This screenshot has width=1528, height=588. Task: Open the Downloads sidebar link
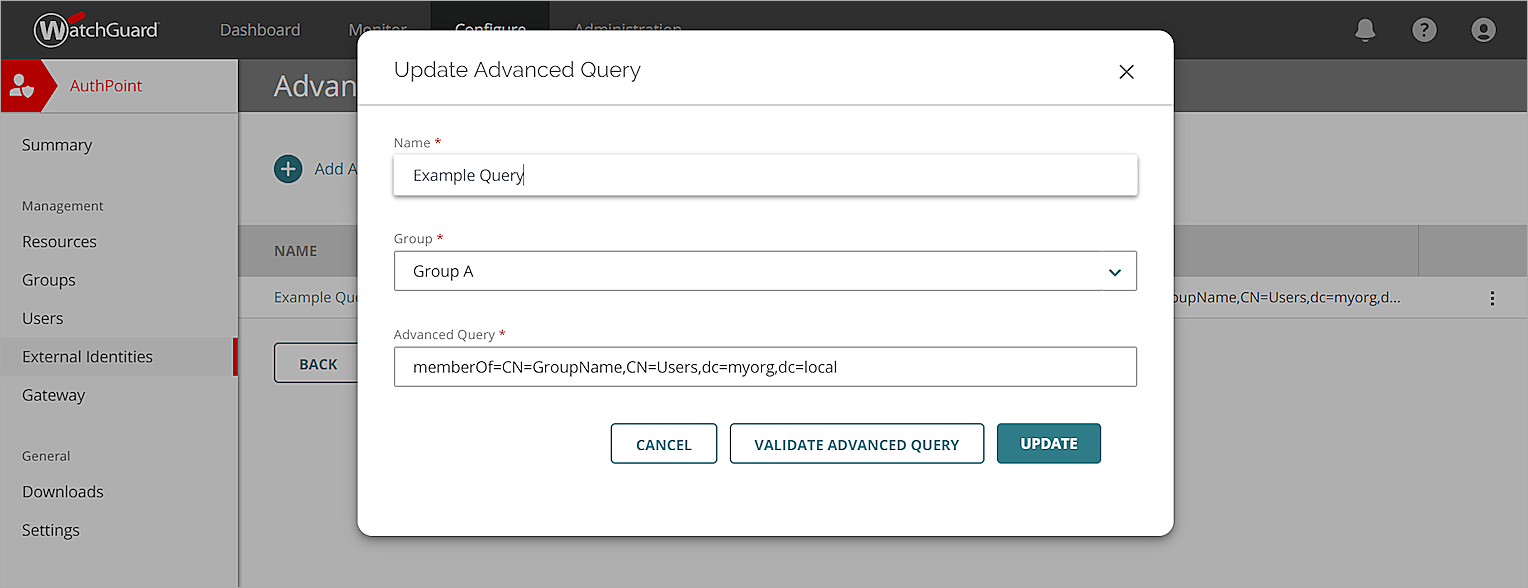[63, 492]
